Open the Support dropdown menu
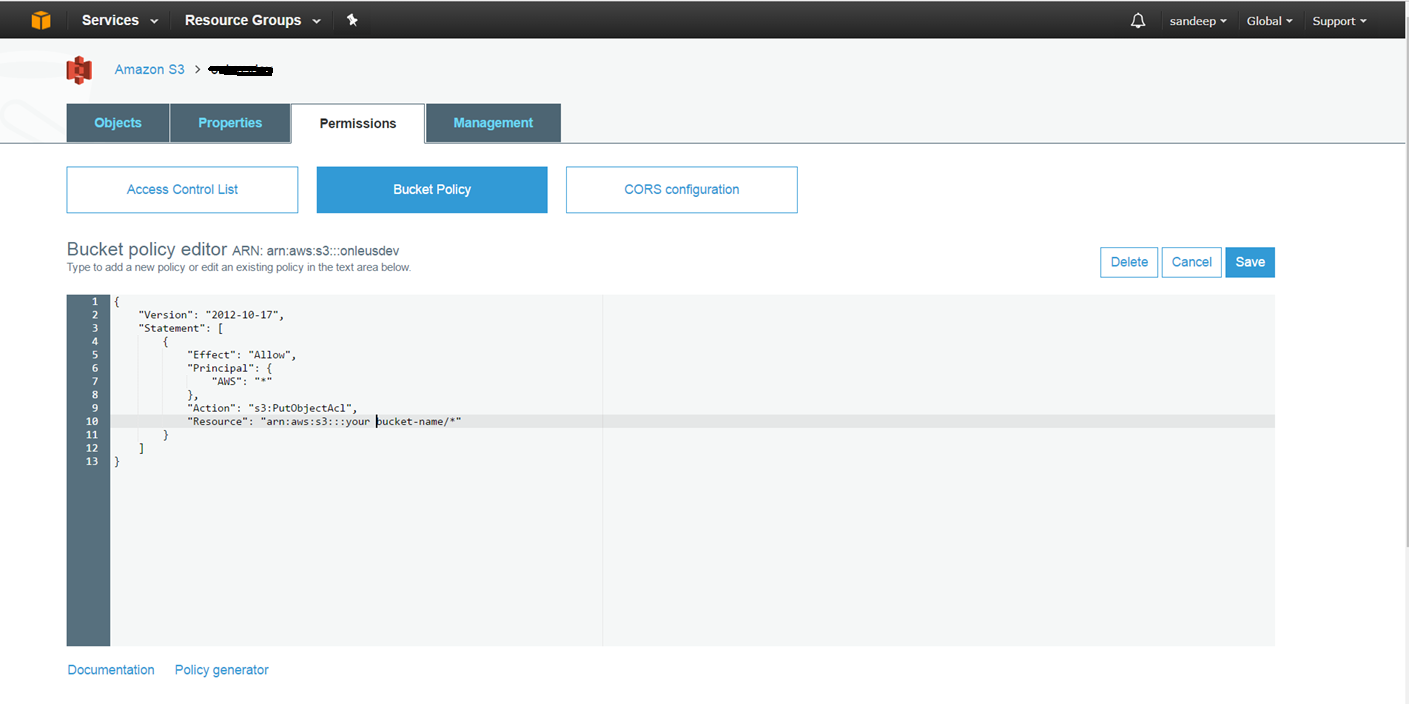 1339,21
